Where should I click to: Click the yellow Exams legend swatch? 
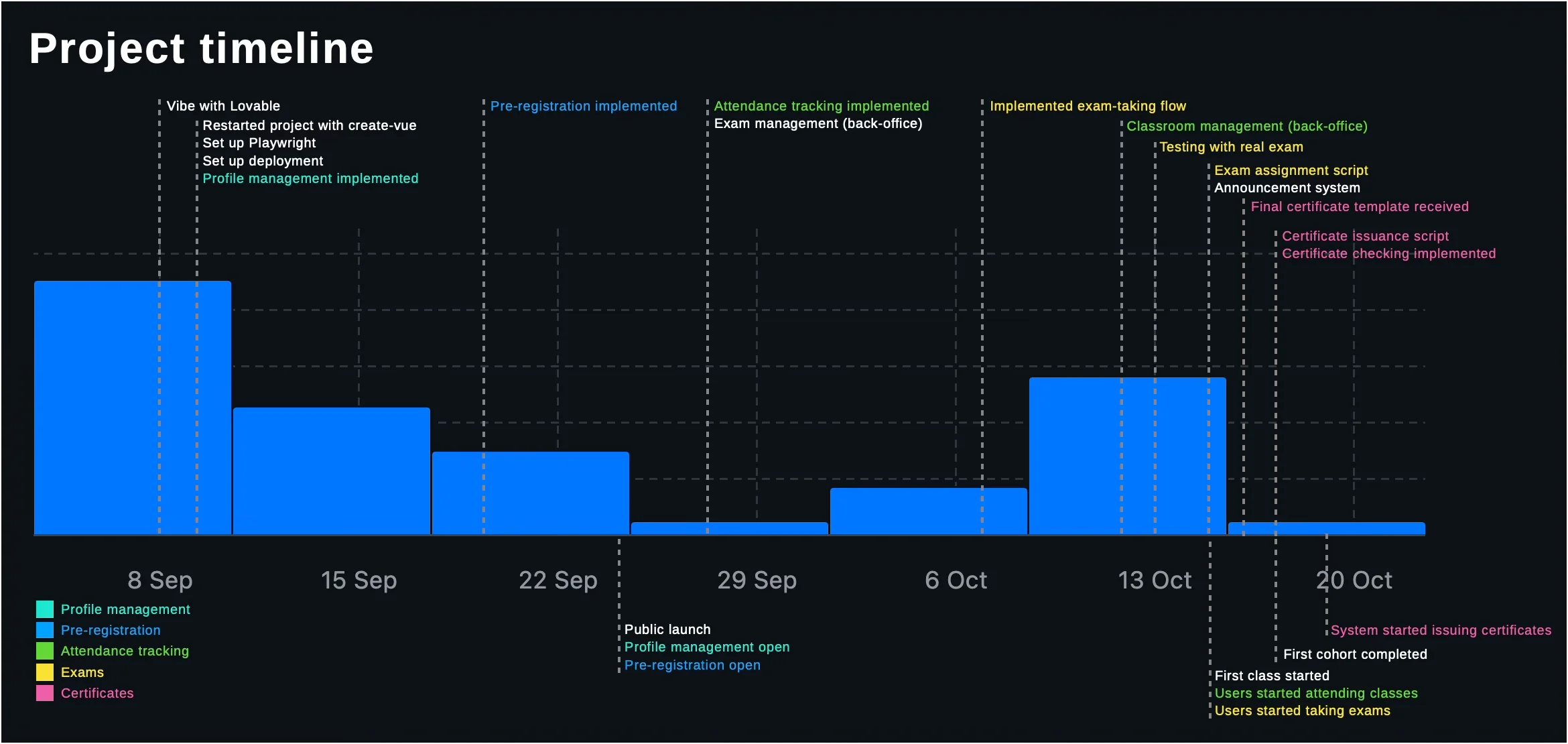(x=45, y=672)
